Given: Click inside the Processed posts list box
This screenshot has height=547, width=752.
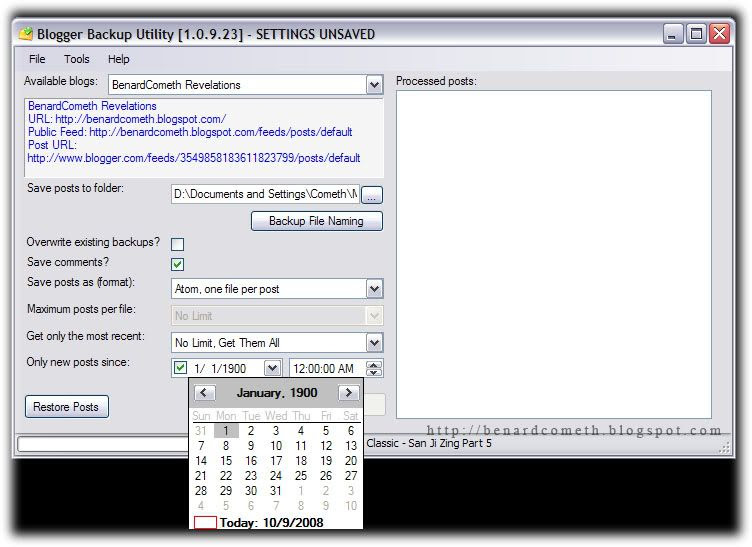Looking at the screenshot, I should click(x=553, y=254).
